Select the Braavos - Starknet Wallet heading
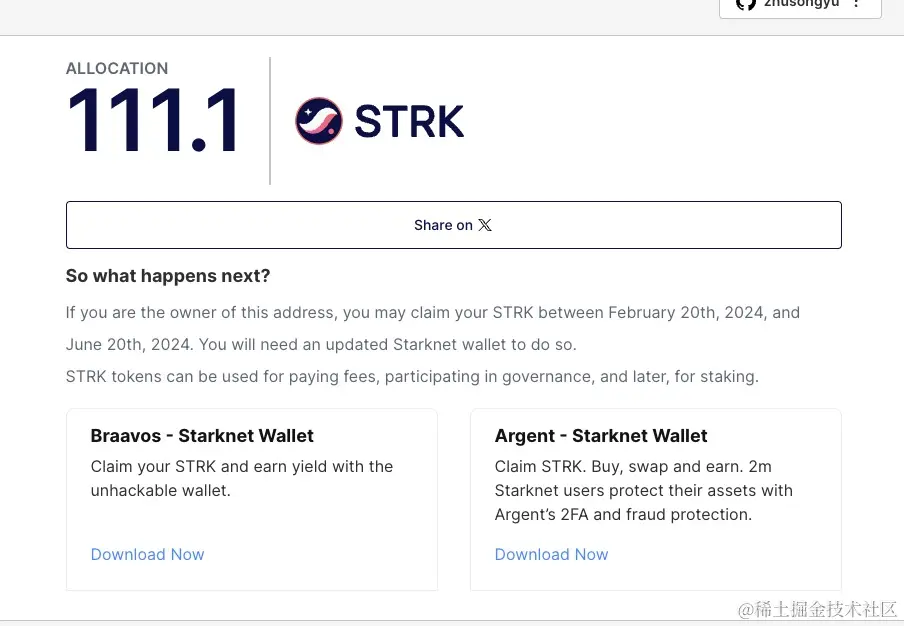 (x=202, y=436)
